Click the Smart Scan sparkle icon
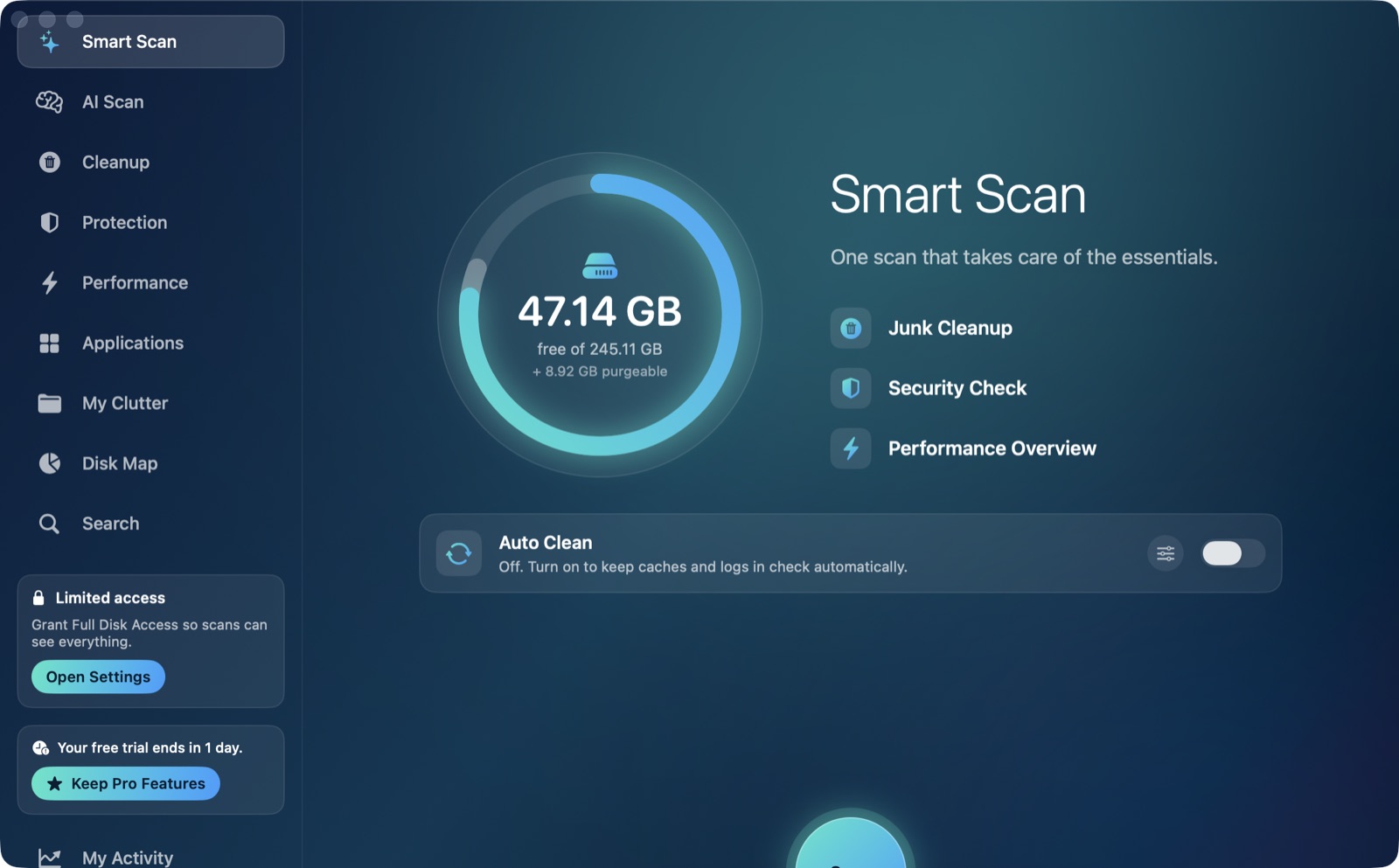The height and width of the screenshot is (868, 1399). click(x=50, y=41)
